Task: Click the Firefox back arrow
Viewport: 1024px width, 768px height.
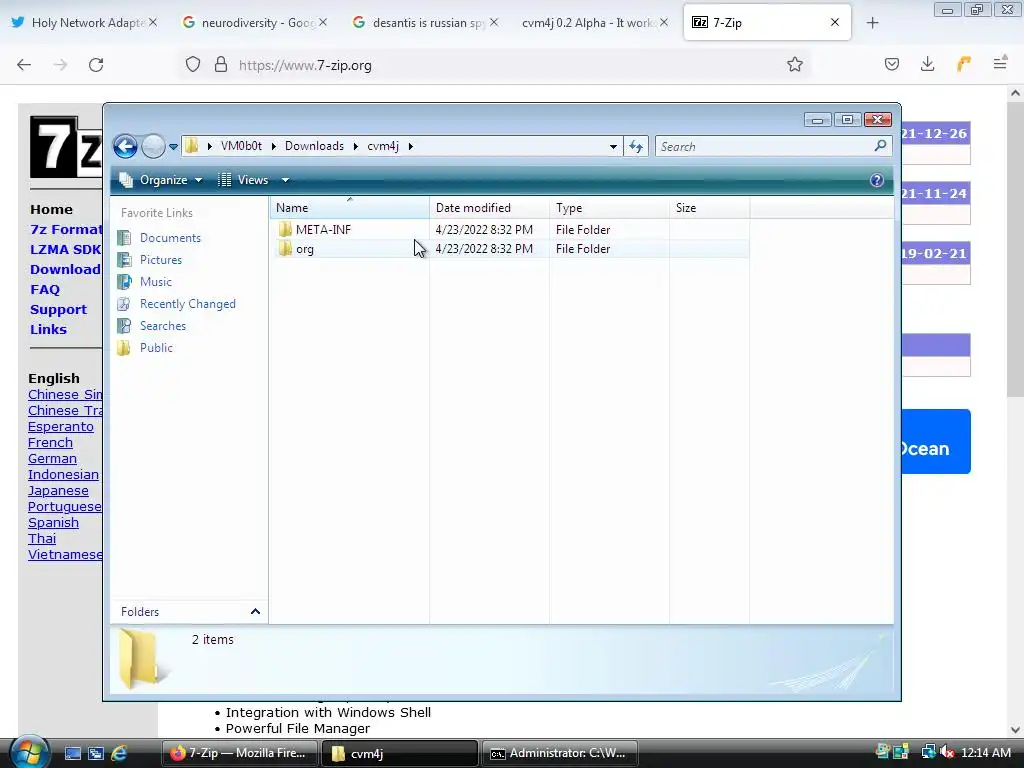Action: (24, 65)
